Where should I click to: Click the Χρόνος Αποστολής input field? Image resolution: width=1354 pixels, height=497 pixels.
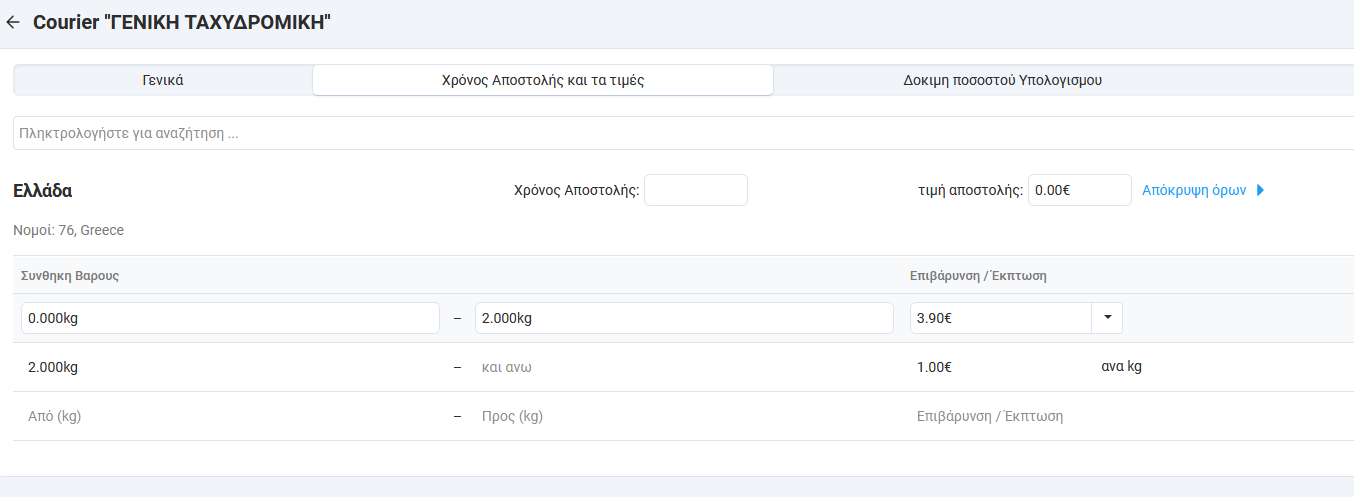point(696,190)
